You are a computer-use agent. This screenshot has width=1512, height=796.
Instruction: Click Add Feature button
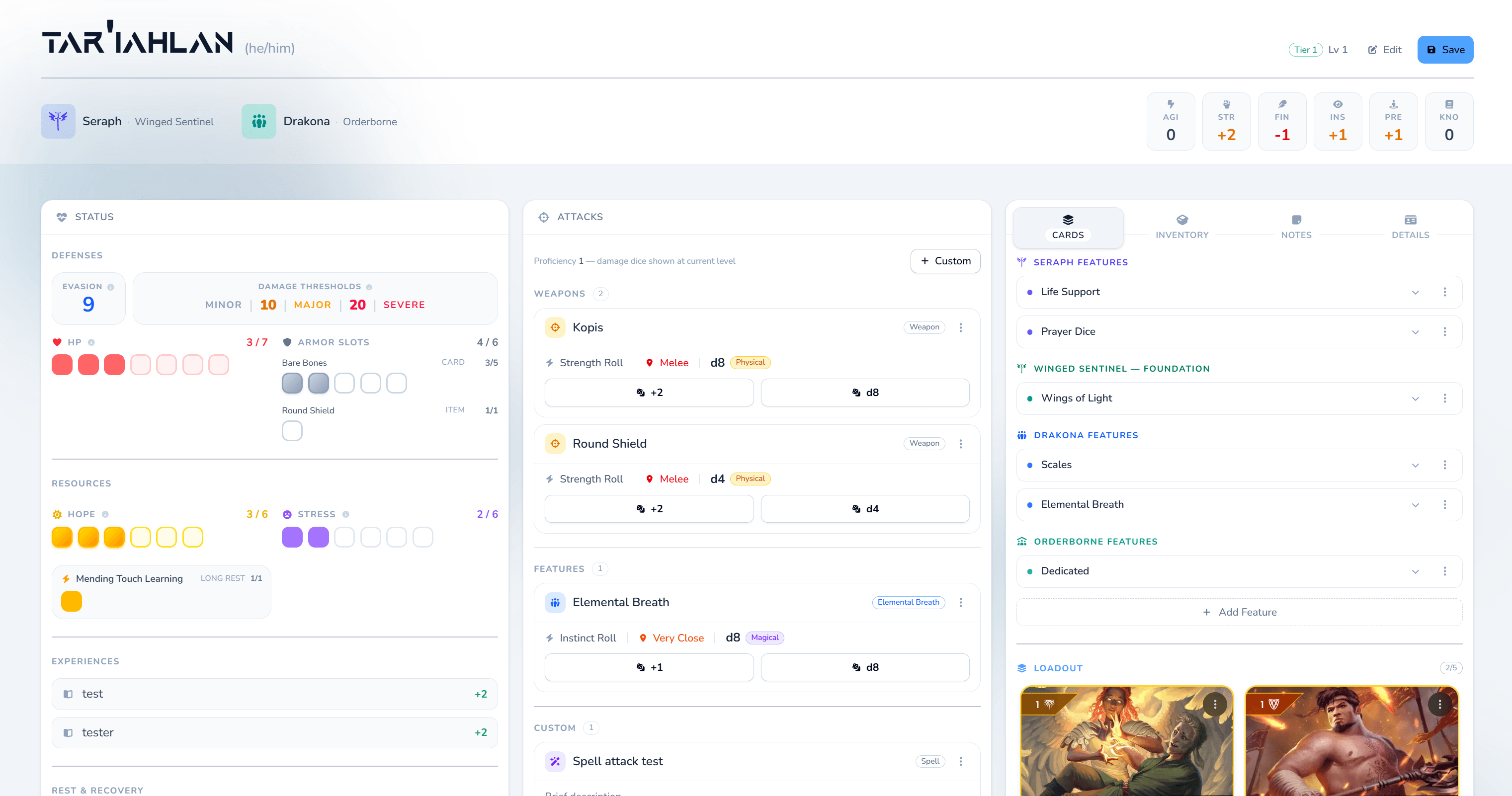[x=1239, y=612]
